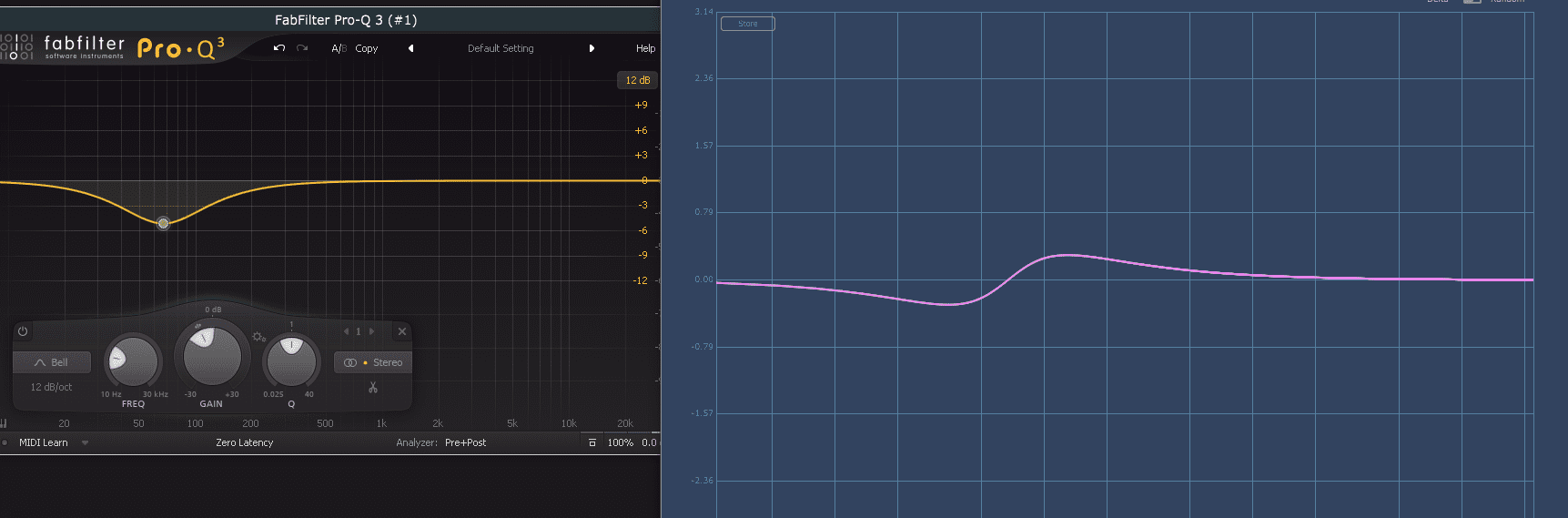Open the Help menu

point(645,48)
